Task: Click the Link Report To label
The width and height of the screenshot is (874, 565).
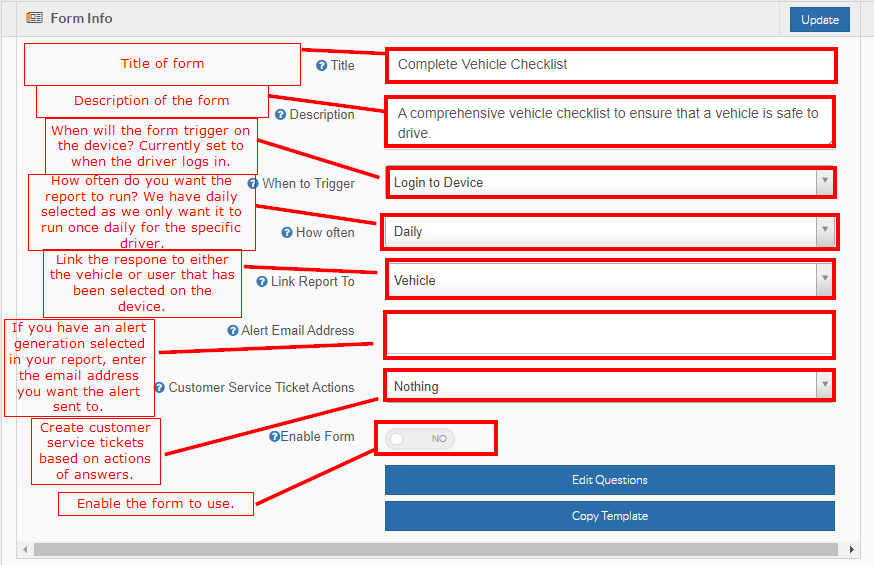Action: pyautogui.click(x=313, y=281)
